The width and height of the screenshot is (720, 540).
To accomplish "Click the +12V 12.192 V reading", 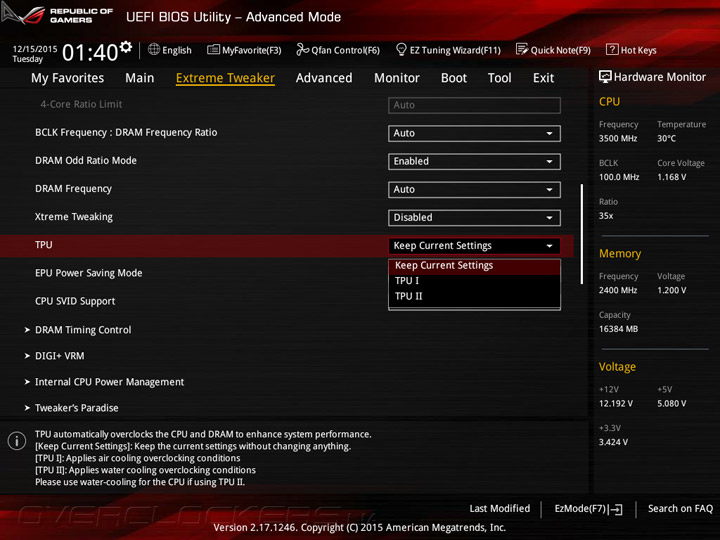I will (x=616, y=404).
